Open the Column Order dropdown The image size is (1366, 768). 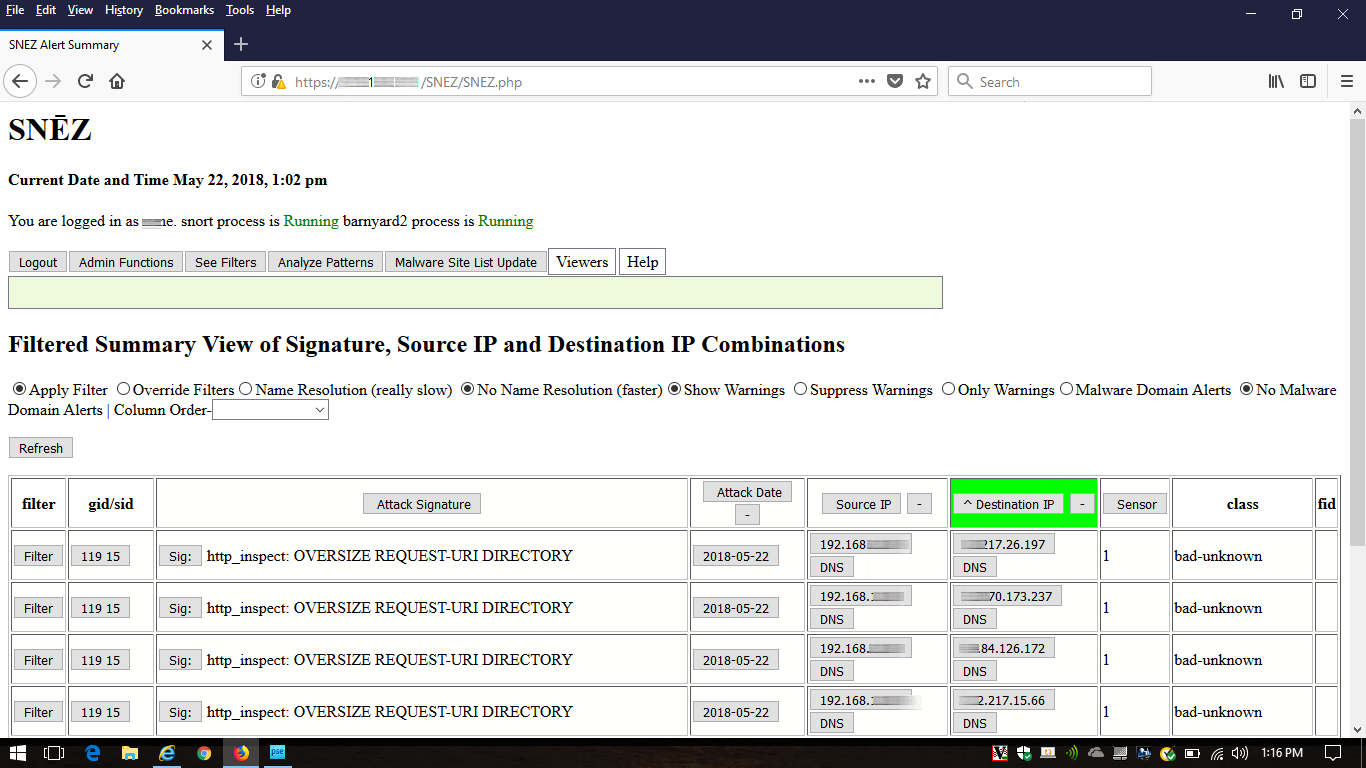270,409
